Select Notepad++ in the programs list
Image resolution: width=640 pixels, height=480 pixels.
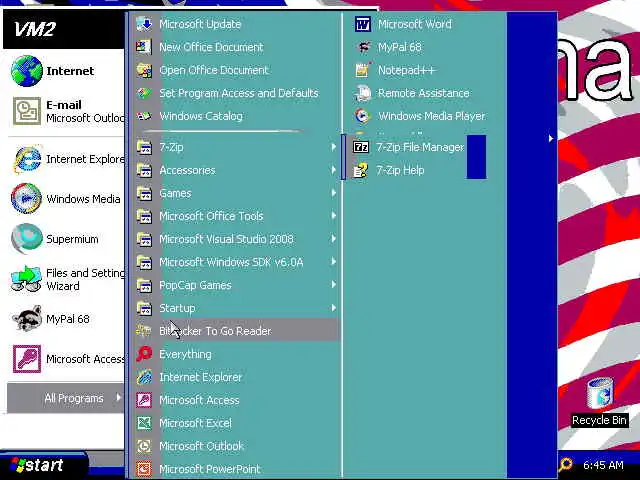[425, 70]
